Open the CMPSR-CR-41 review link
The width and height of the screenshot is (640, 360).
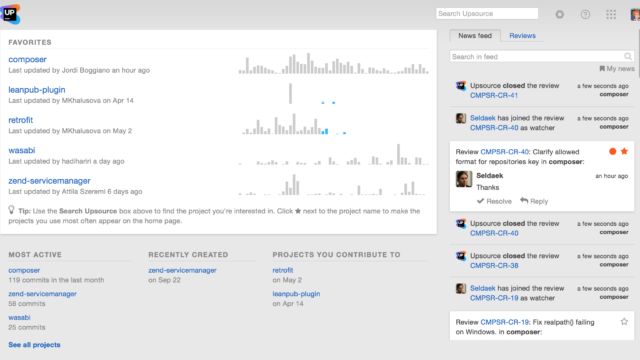click(x=493, y=95)
